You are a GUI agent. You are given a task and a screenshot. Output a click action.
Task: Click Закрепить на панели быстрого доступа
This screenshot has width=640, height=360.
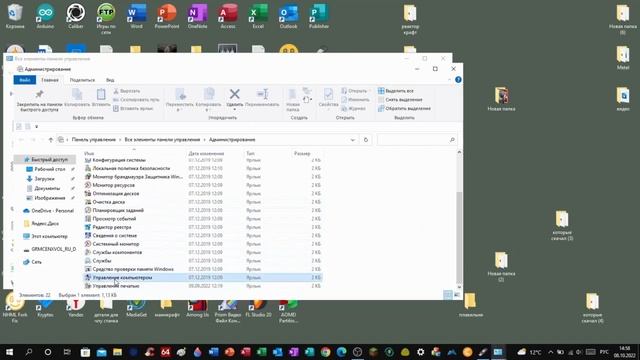[39, 100]
